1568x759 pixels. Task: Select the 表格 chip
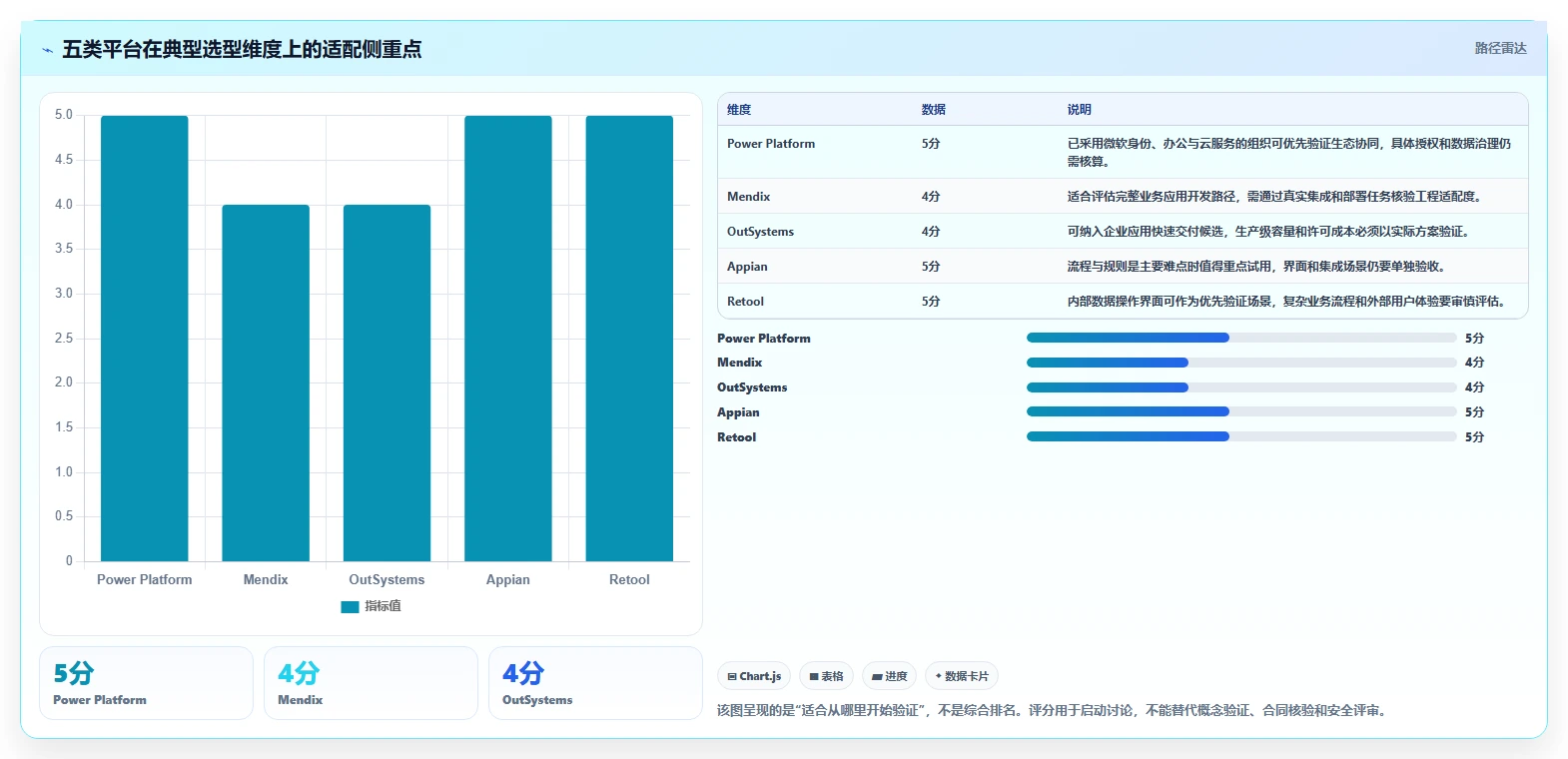click(826, 676)
